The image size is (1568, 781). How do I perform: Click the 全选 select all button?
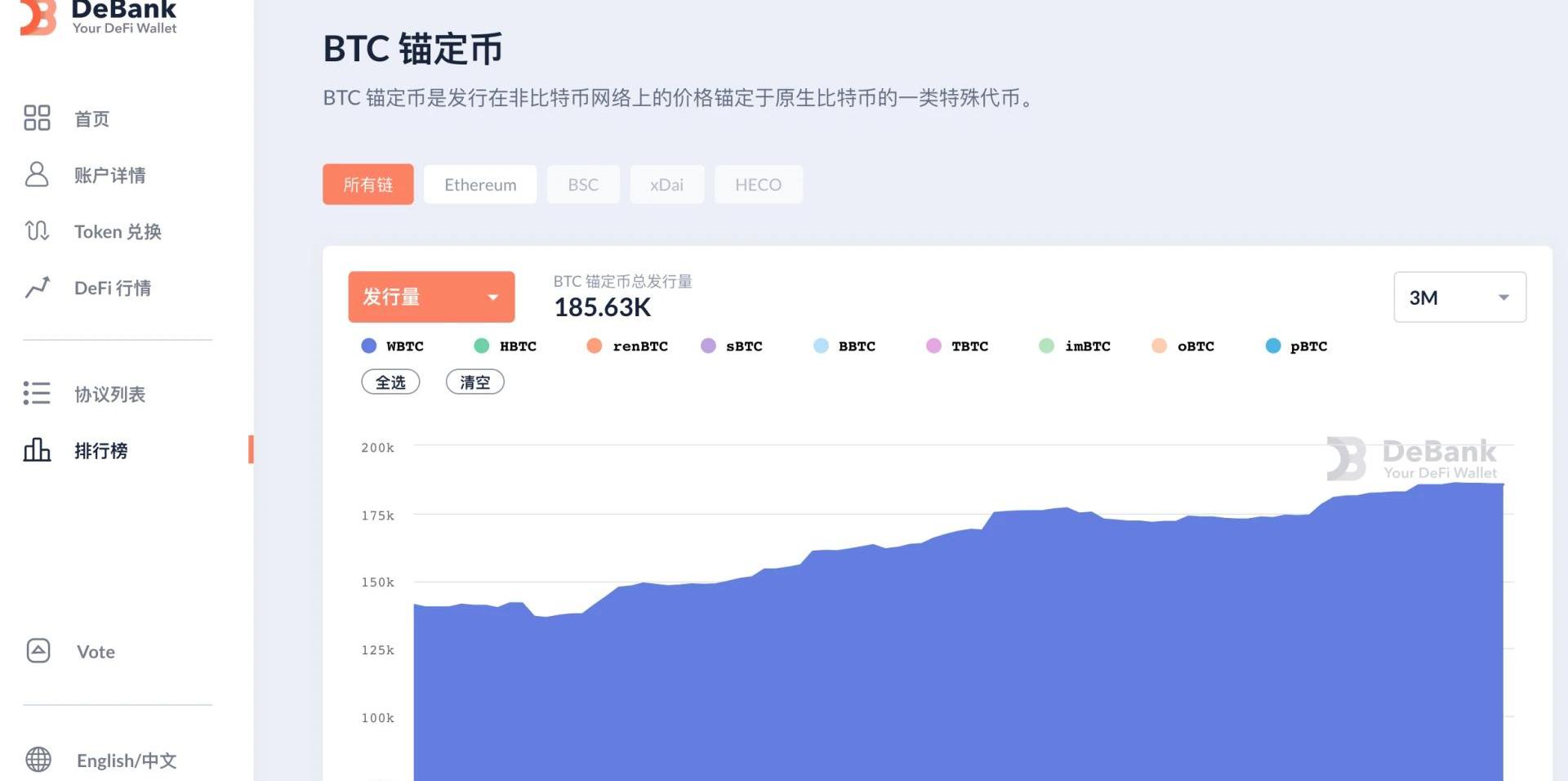click(390, 382)
